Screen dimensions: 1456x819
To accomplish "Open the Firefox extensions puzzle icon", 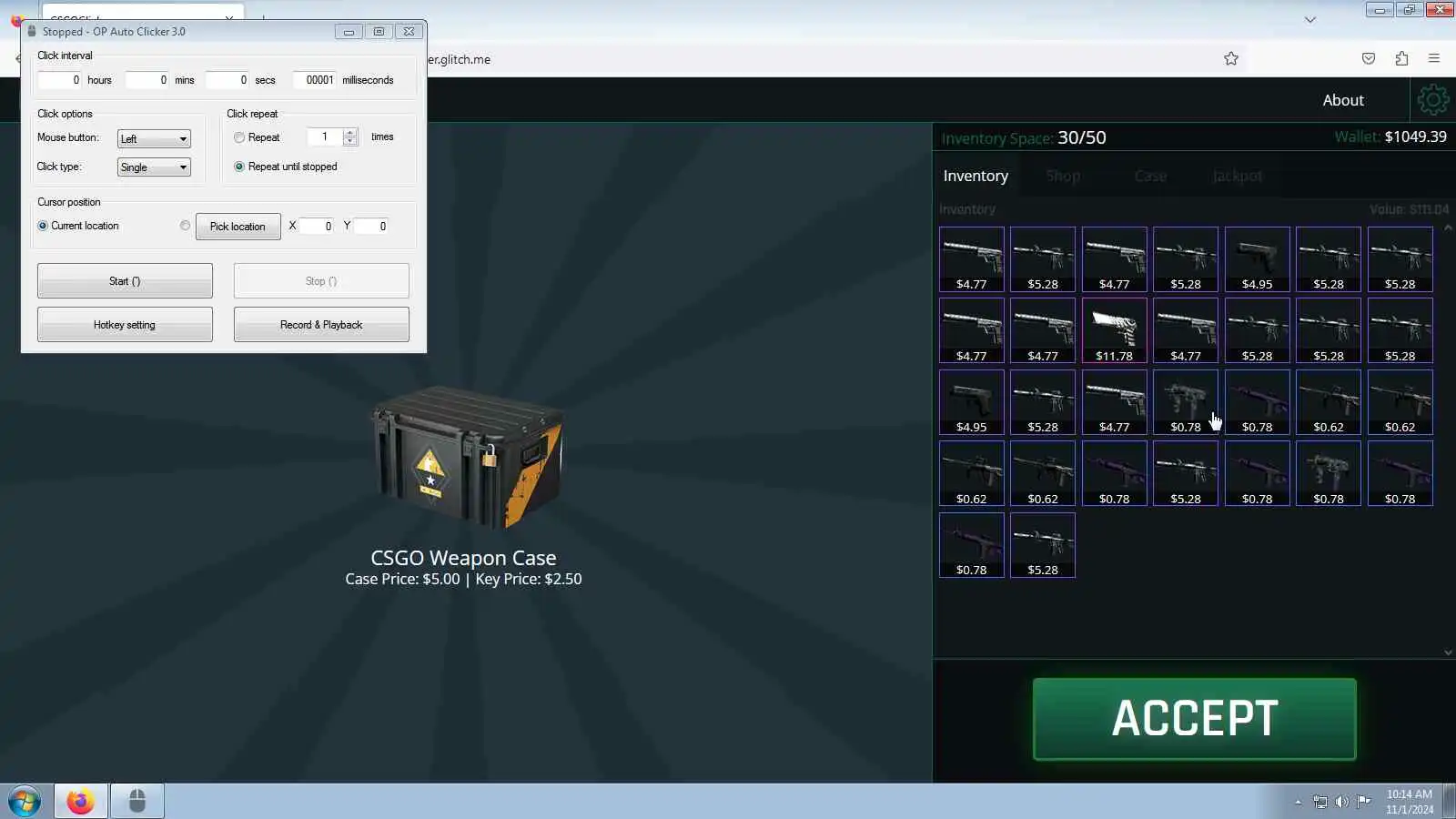I will click(1401, 59).
